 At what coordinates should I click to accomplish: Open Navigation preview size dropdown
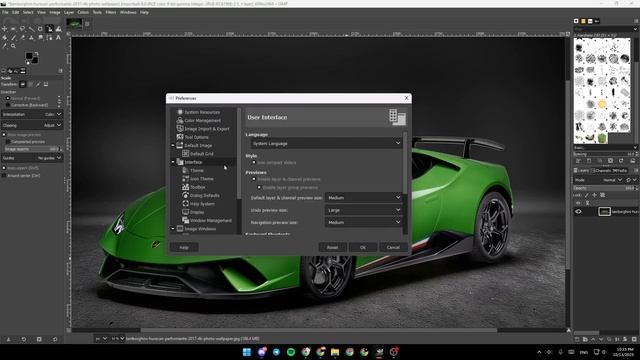point(363,222)
